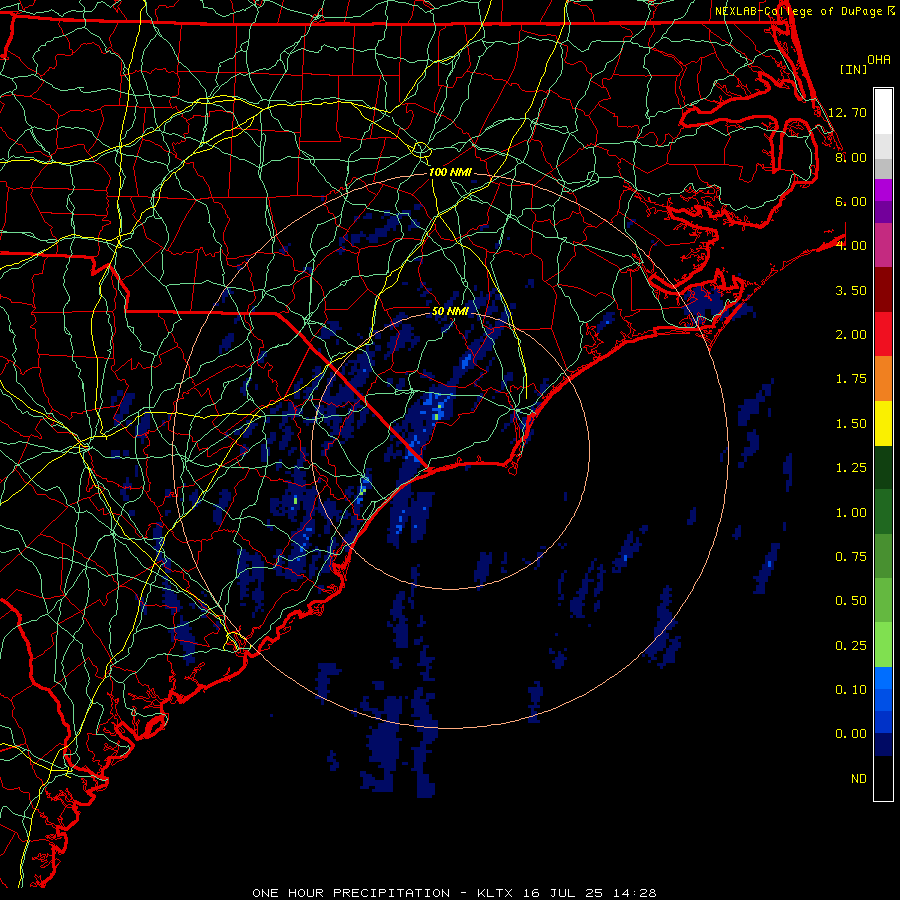Select the 1.25 legend value
The image size is (900, 900).
point(851,468)
